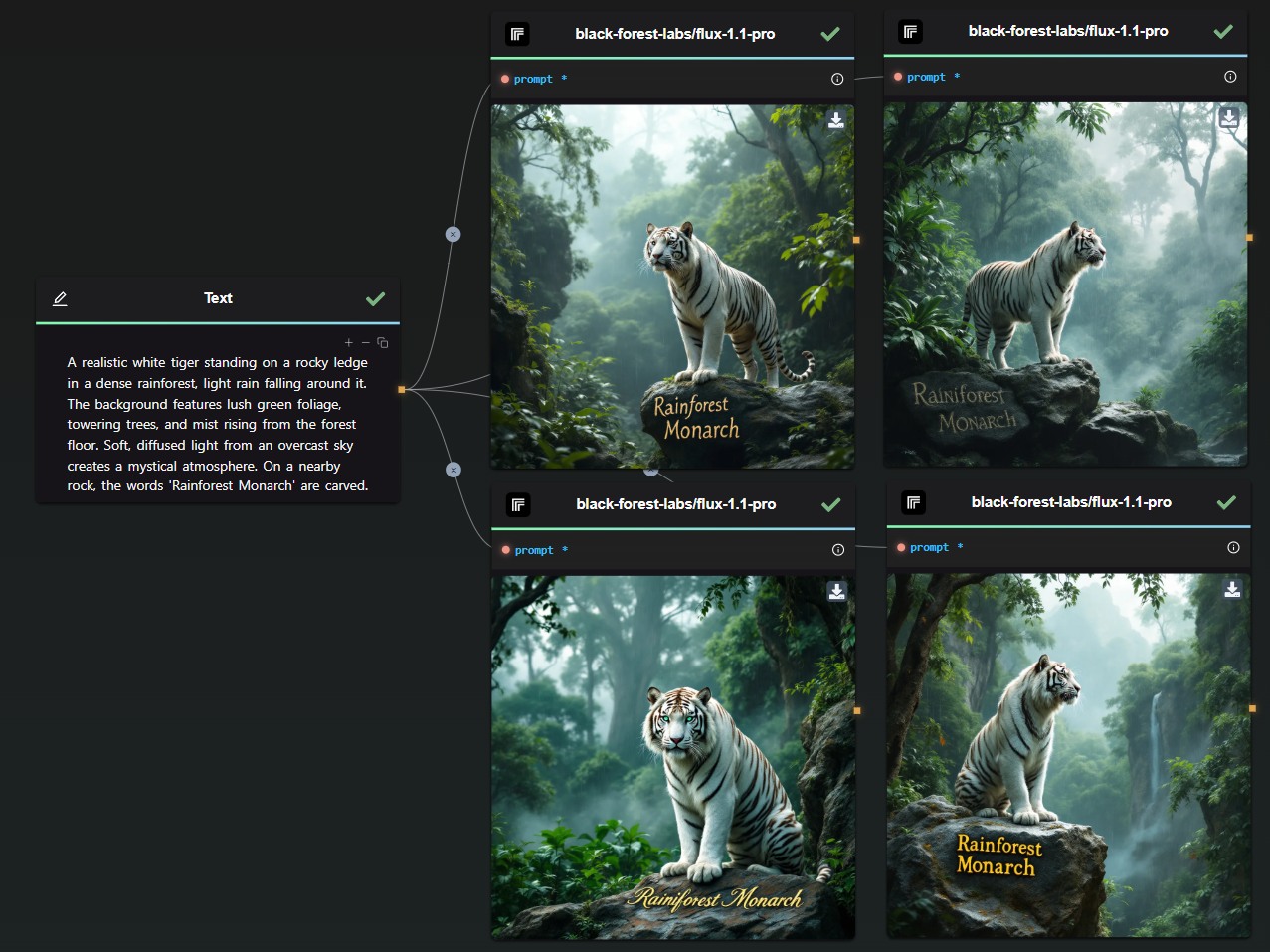
Task: Open sitting tiger image with waterfall background
Action: (x=1068, y=755)
